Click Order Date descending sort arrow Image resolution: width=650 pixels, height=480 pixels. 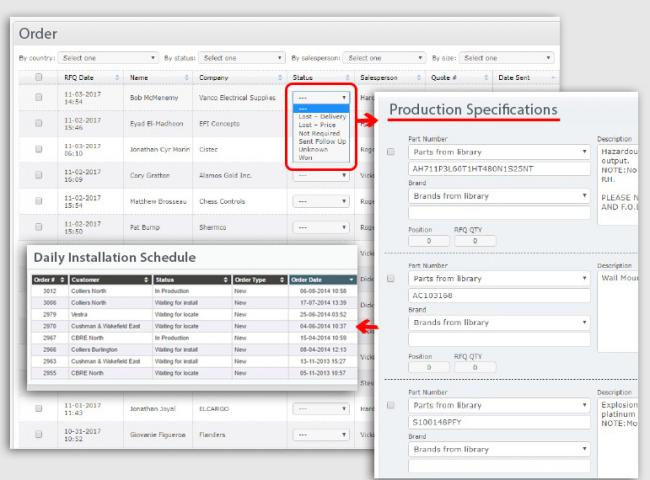click(x=351, y=280)
